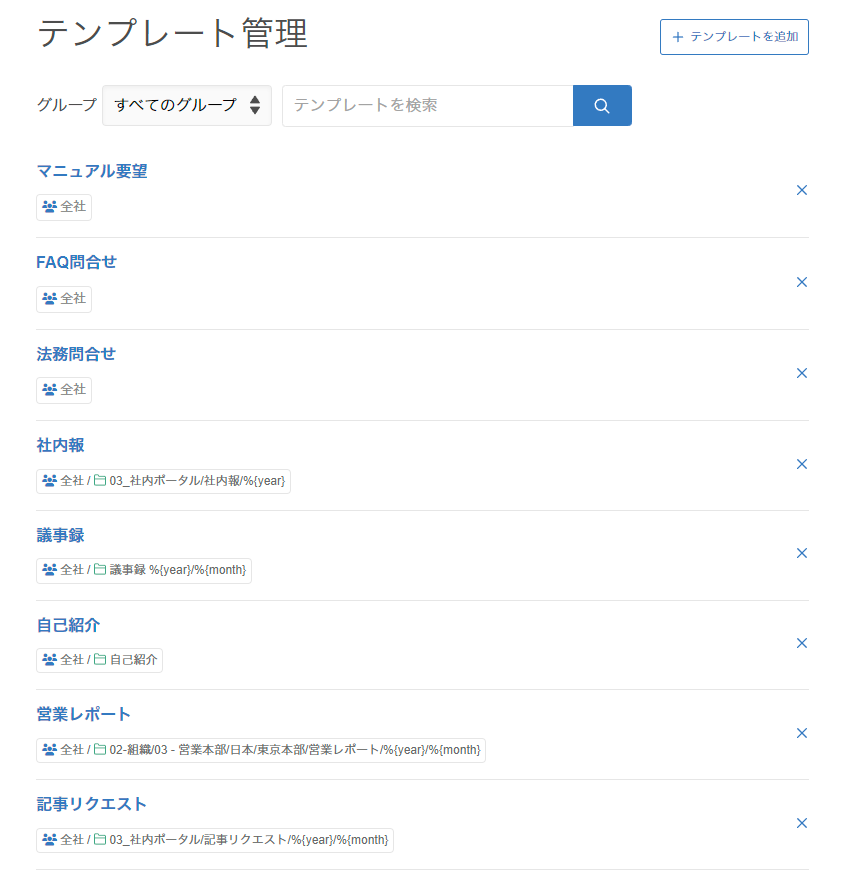Image resolution: width=857 pixels, height=872 pixels.
Task: Delete the マニュアル要望 template via X icon
Action: point(801,190)
